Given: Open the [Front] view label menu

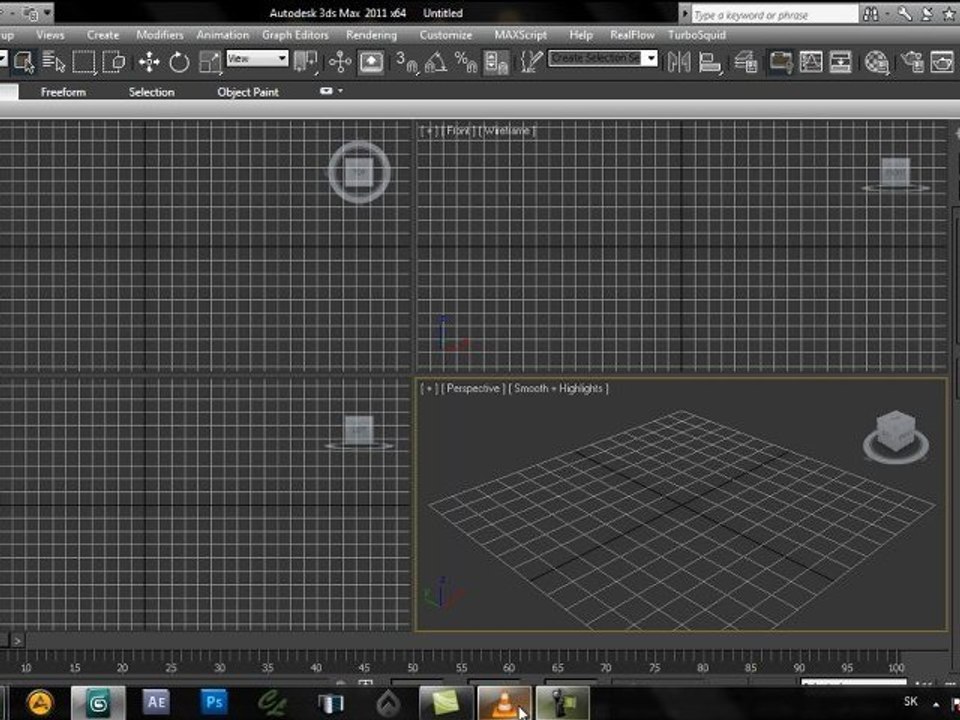Looking at the screenshot, I should [x=458, y=130].
